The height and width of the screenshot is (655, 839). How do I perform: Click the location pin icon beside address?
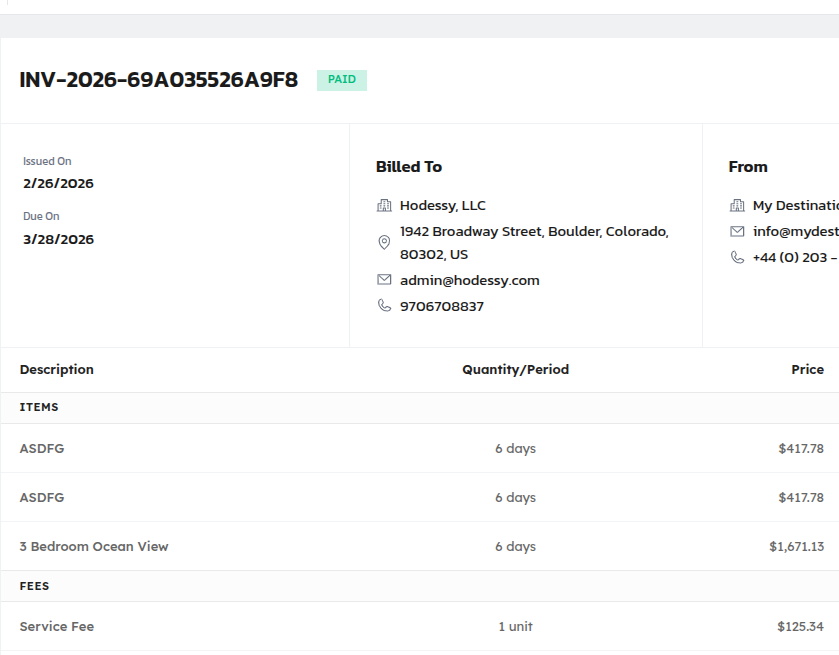[384, 243]
